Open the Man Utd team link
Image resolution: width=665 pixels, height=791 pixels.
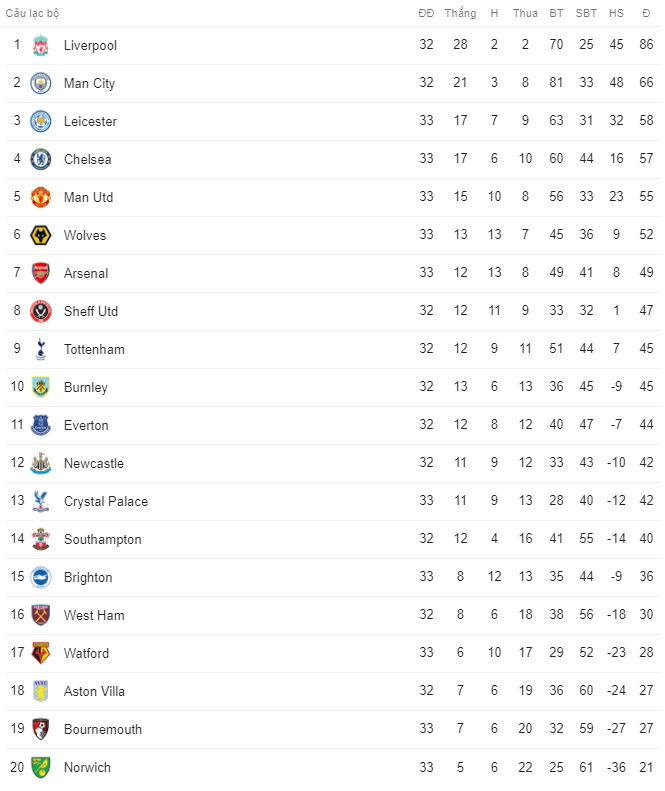click(88, 197)
